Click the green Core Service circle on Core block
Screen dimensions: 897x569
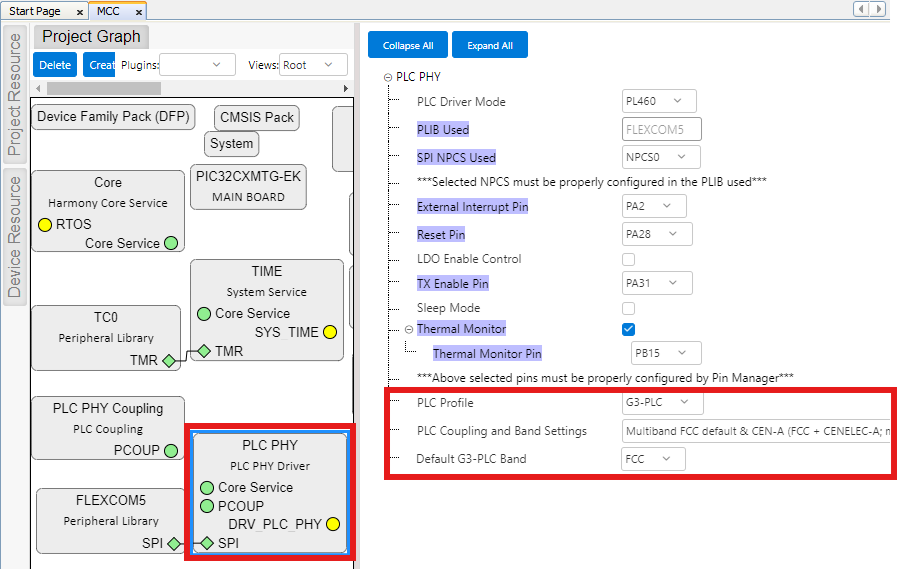171,243
